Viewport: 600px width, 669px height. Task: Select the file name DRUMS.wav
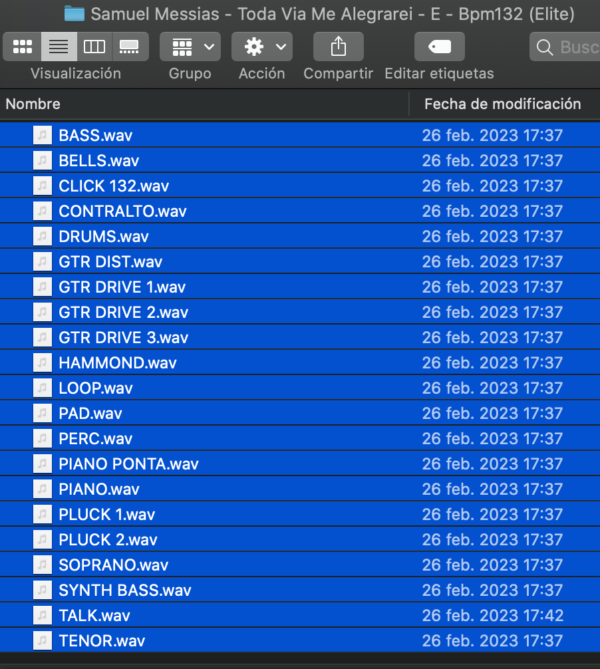tap(104, 236)
